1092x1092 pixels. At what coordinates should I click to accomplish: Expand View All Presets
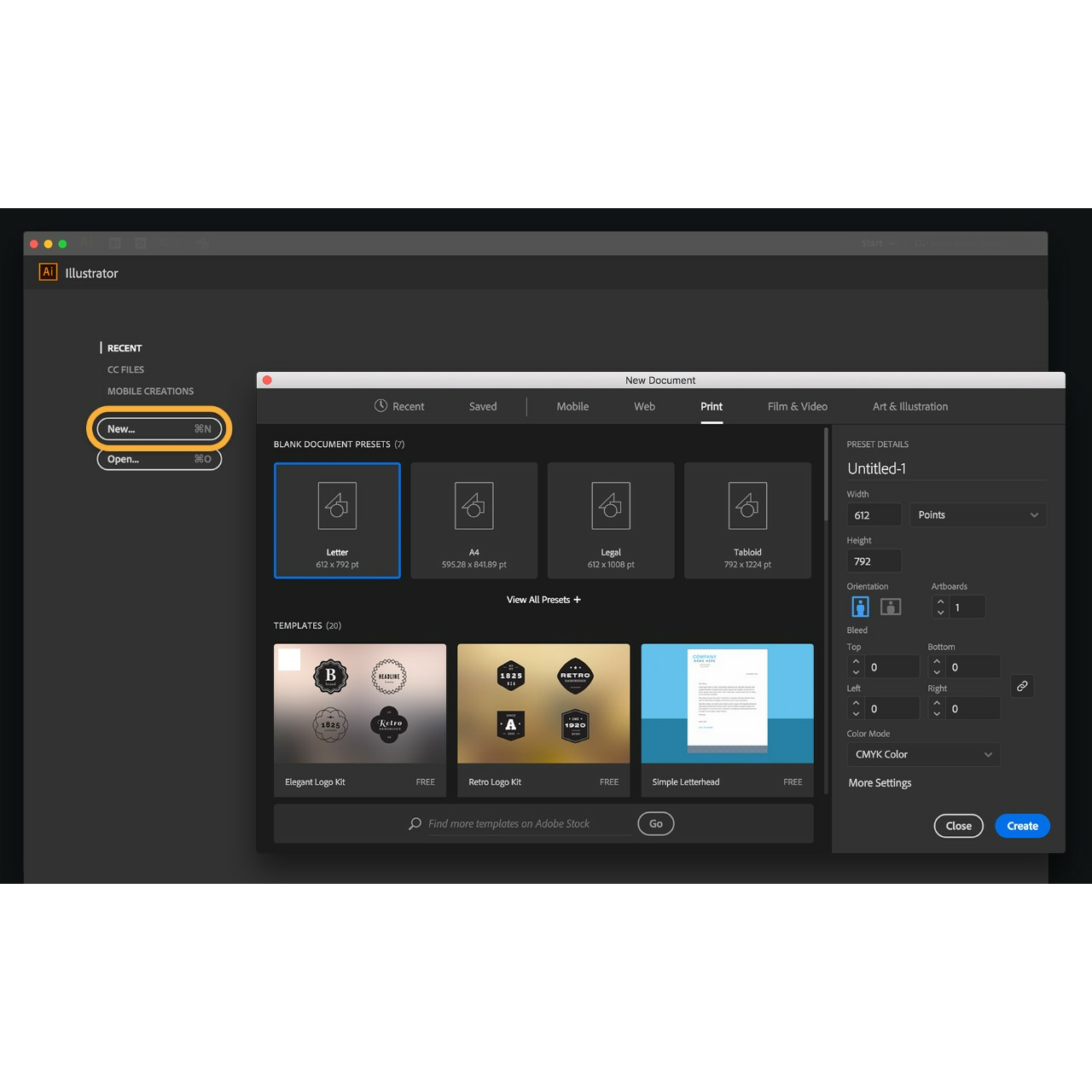[543, 600]
